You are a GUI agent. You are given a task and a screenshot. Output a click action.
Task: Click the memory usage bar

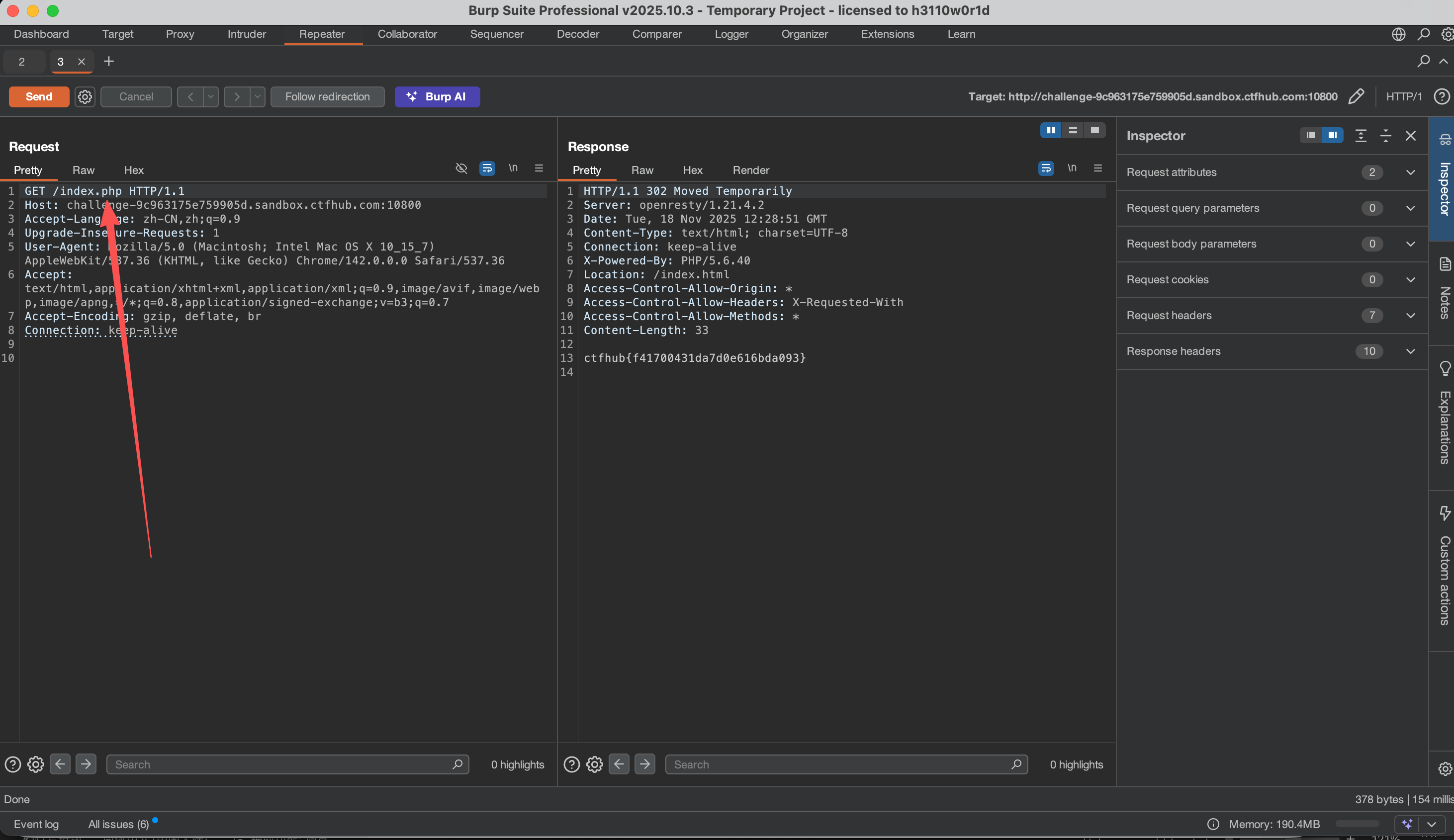tap(1357, 824)
